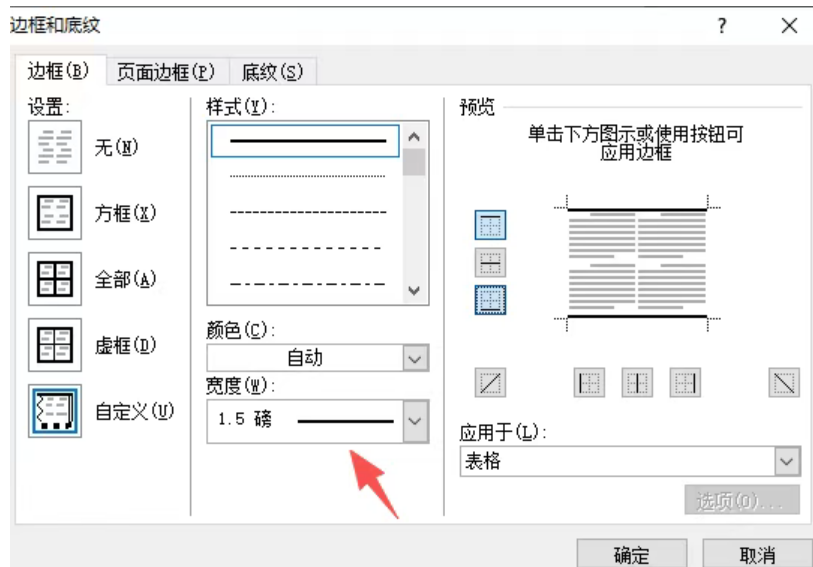Click the 取消 cancel button
The height and width of the screenshot is (567, 813).
757,555
